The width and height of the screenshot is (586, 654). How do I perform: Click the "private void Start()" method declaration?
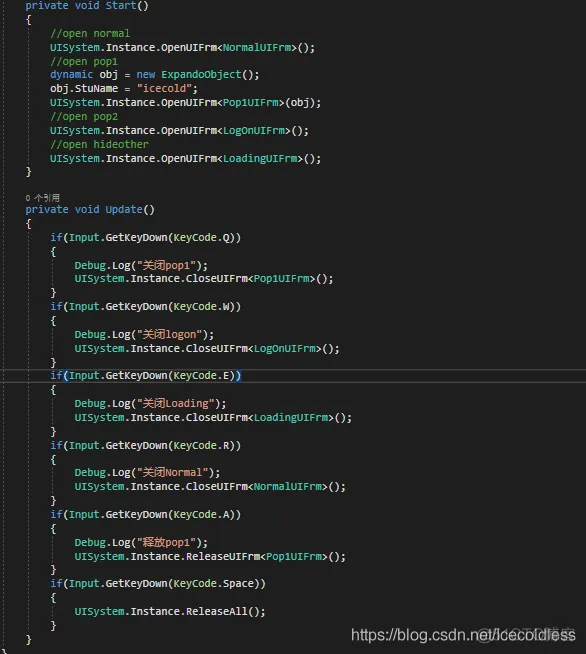coord(87,5)
